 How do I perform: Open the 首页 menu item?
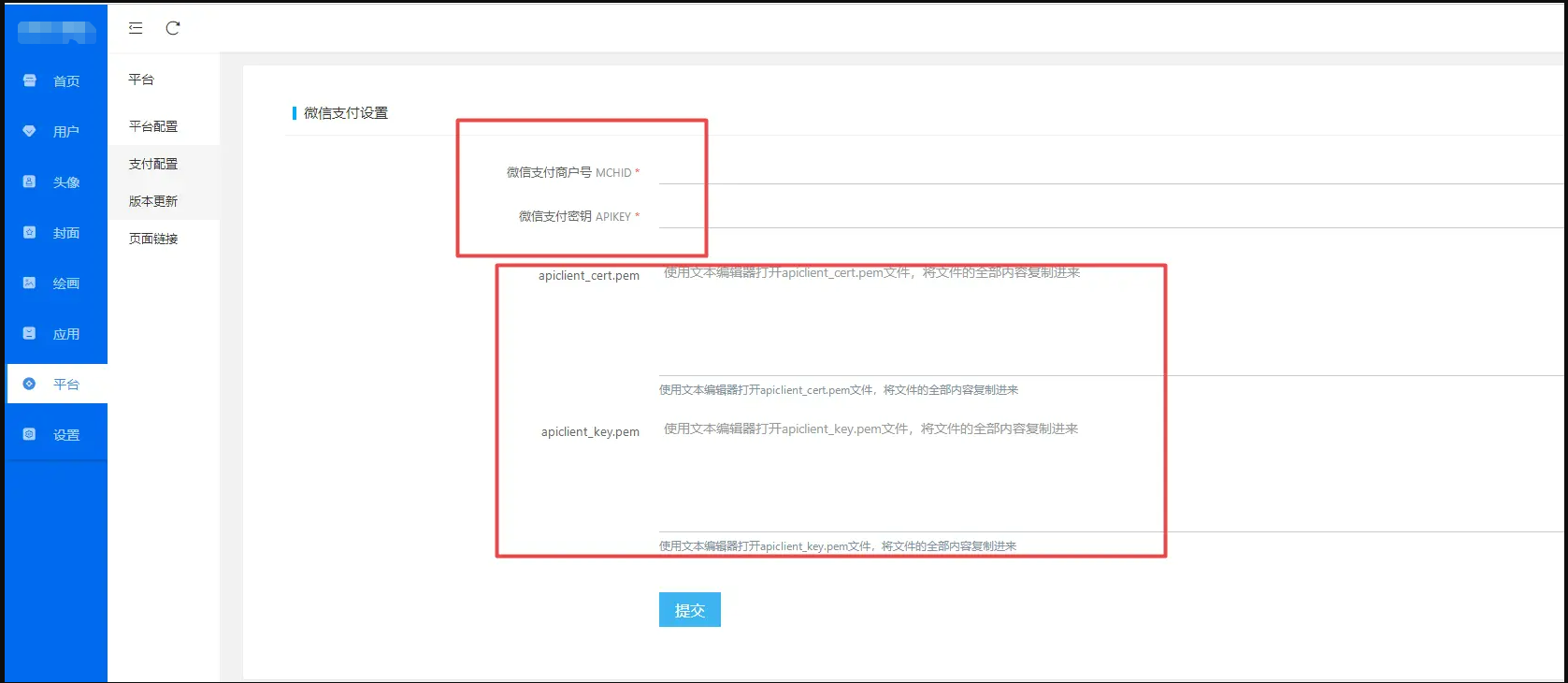tap(56, 81)
